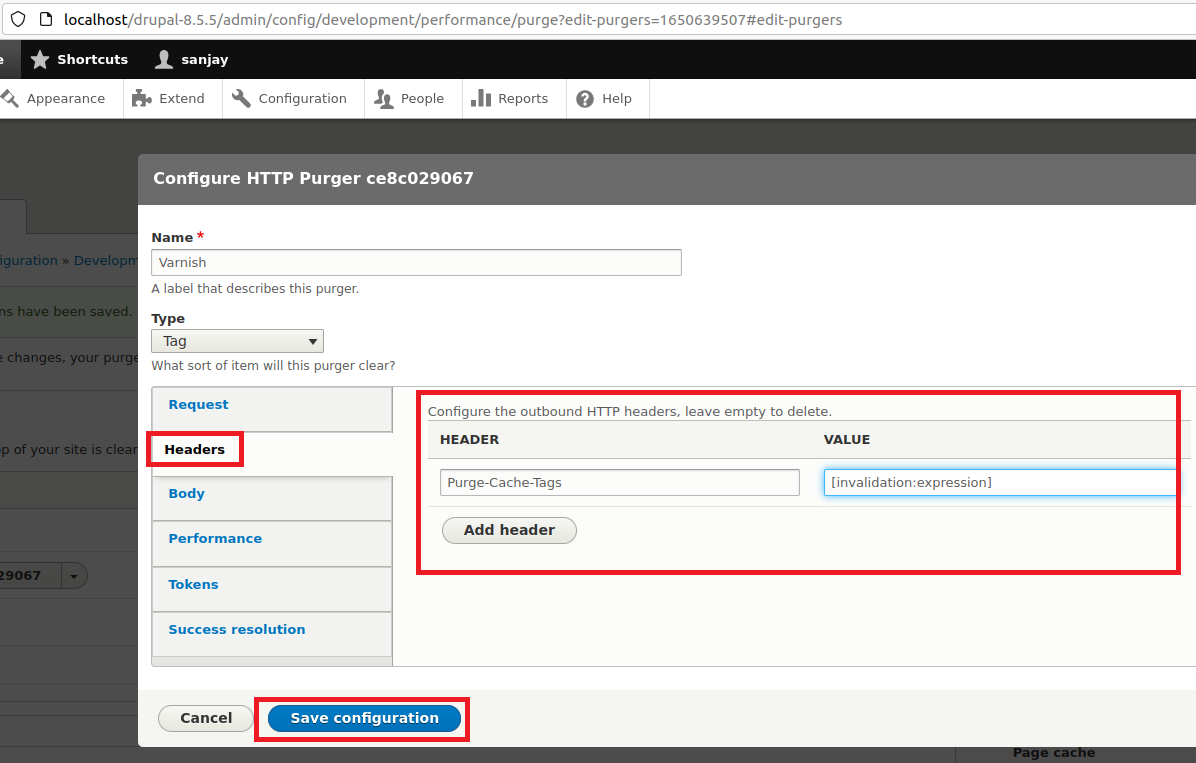The image size is (1196, 763).
Task: Click the shield icon in the address bar
Action: tap(18, 19)
